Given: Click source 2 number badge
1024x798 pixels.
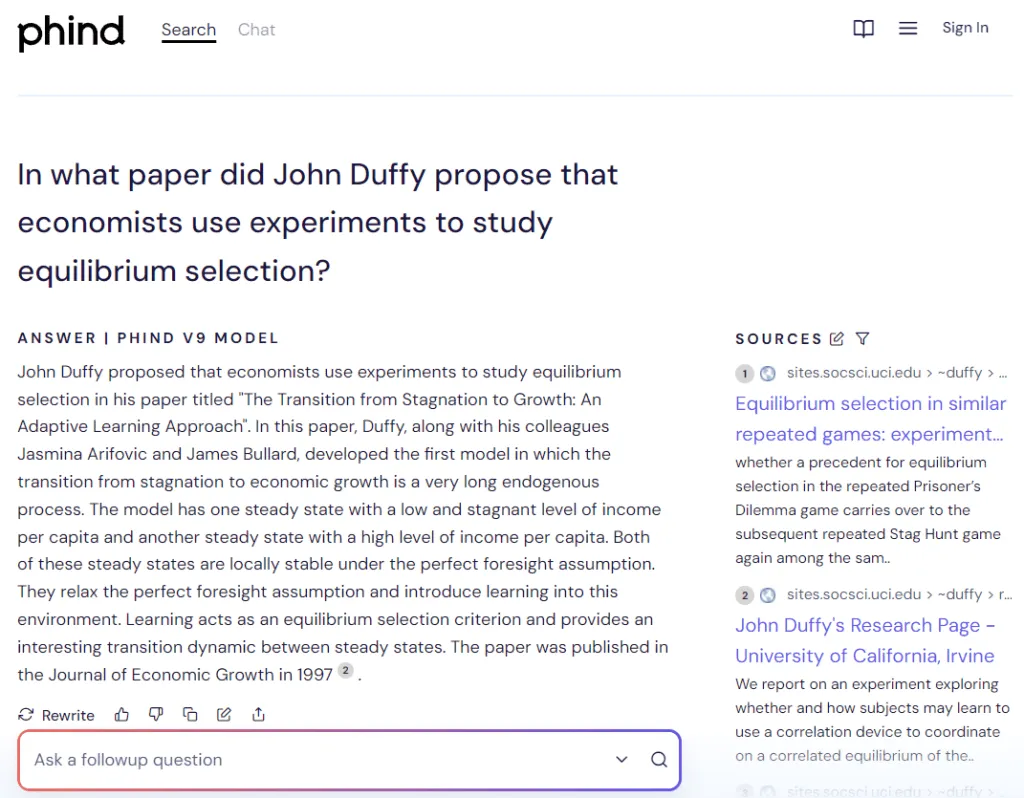Looking at the screenshot, I should coord(744,595).
